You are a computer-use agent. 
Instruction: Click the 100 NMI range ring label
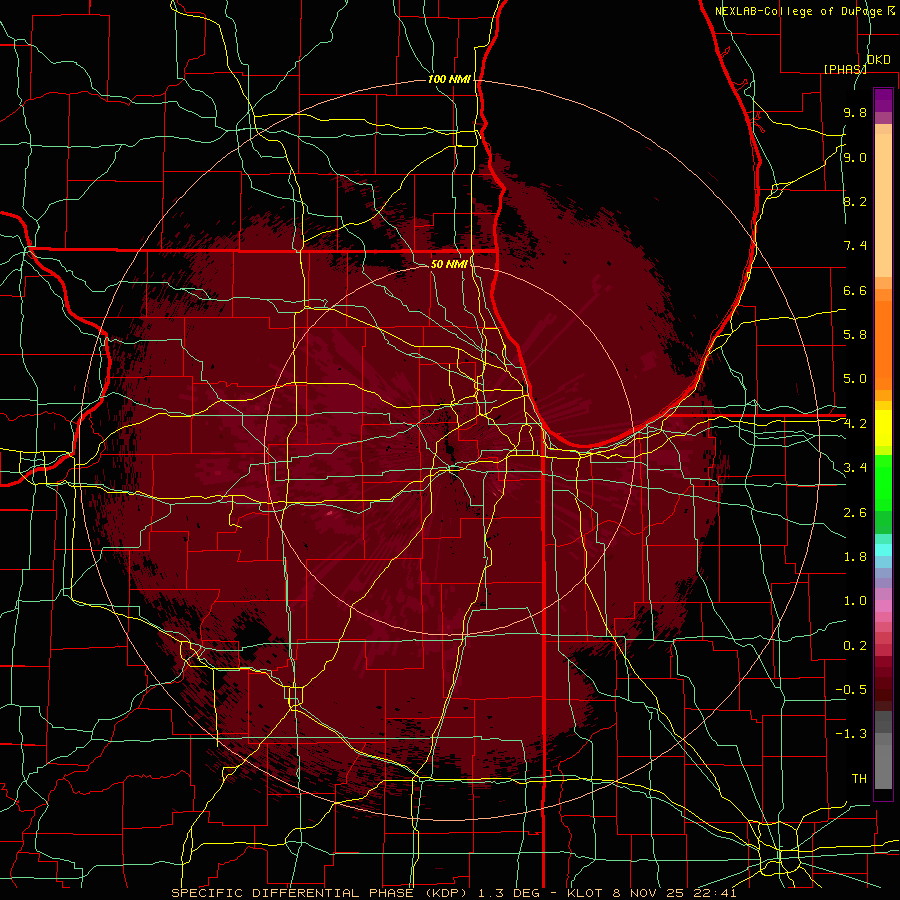[x=449, y=79]
